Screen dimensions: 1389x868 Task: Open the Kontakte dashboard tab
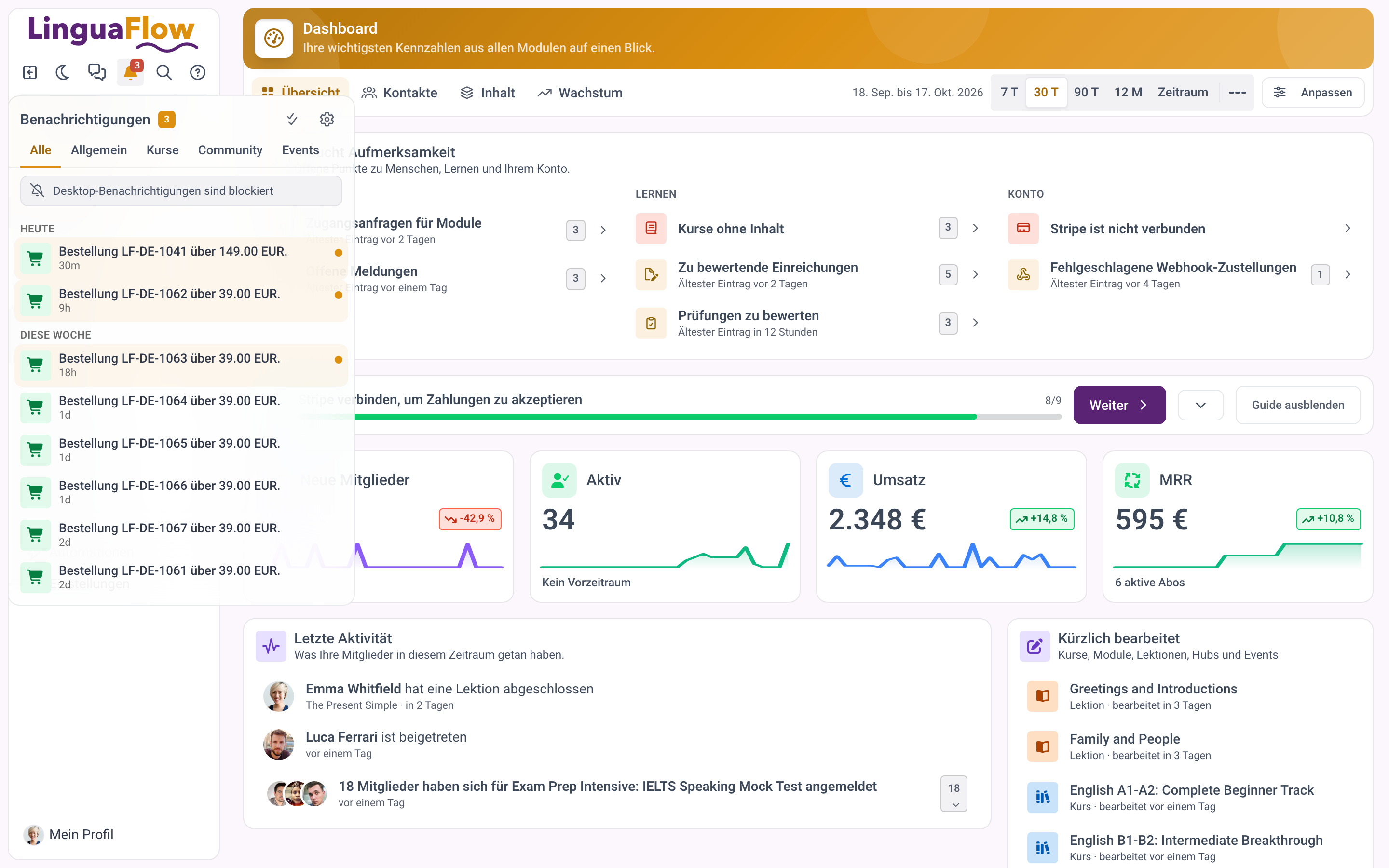coord(399,93)
